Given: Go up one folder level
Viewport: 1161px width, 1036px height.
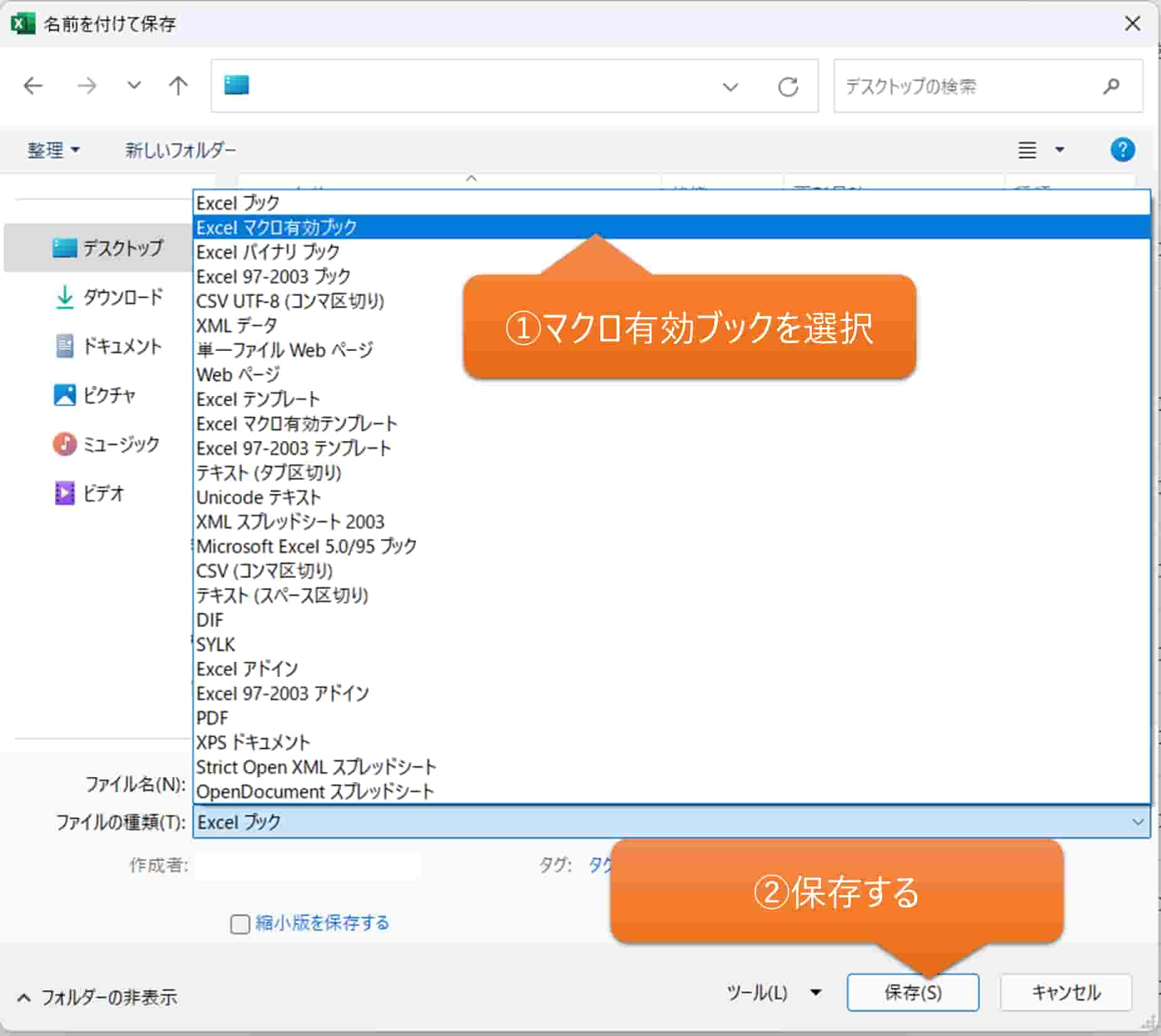Looking at the screenshot, I should coord(178,85).
